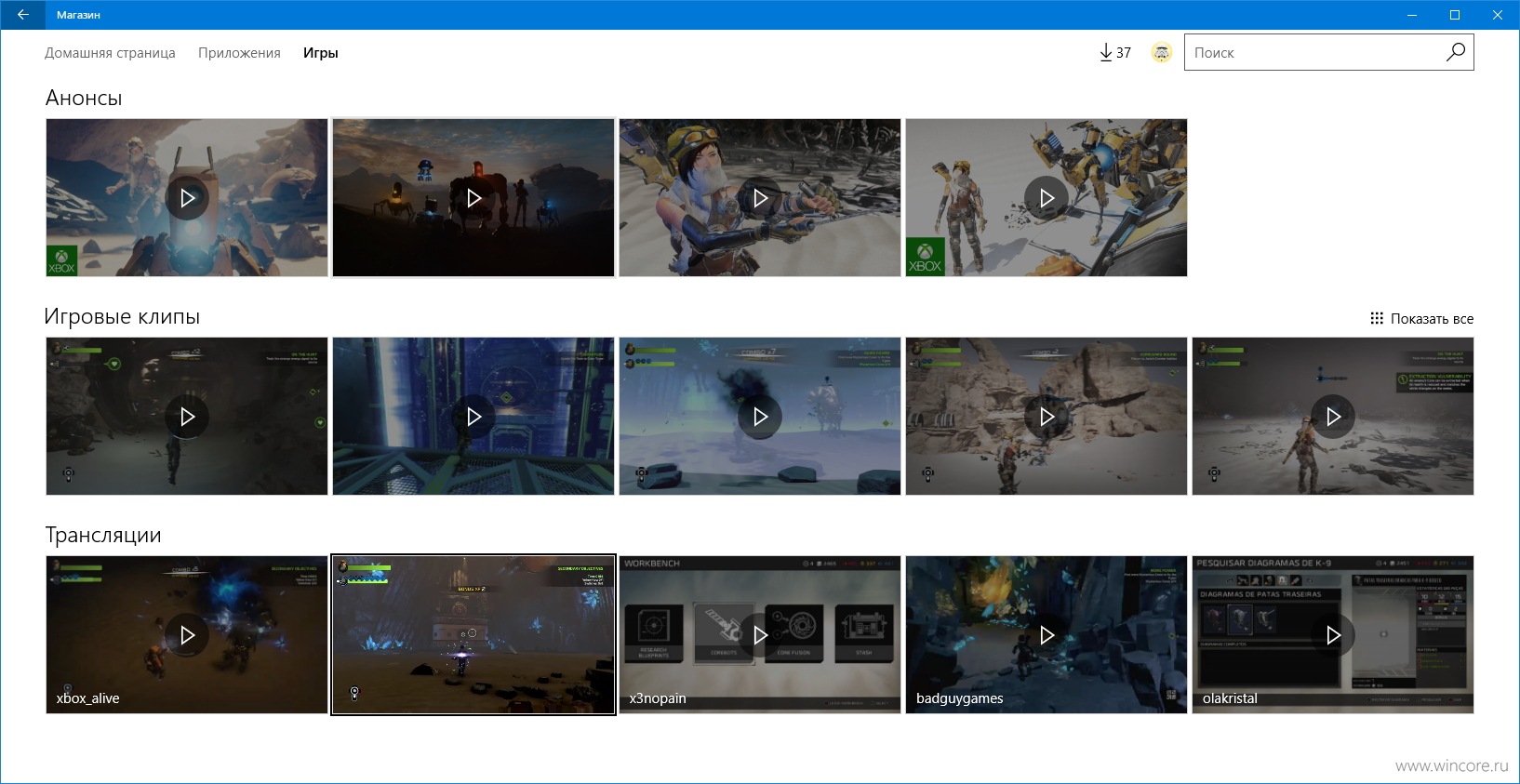Play fourth Анонсы trailer with yellow mech
Viewport: 1520px width, 784px height.
1047,197
